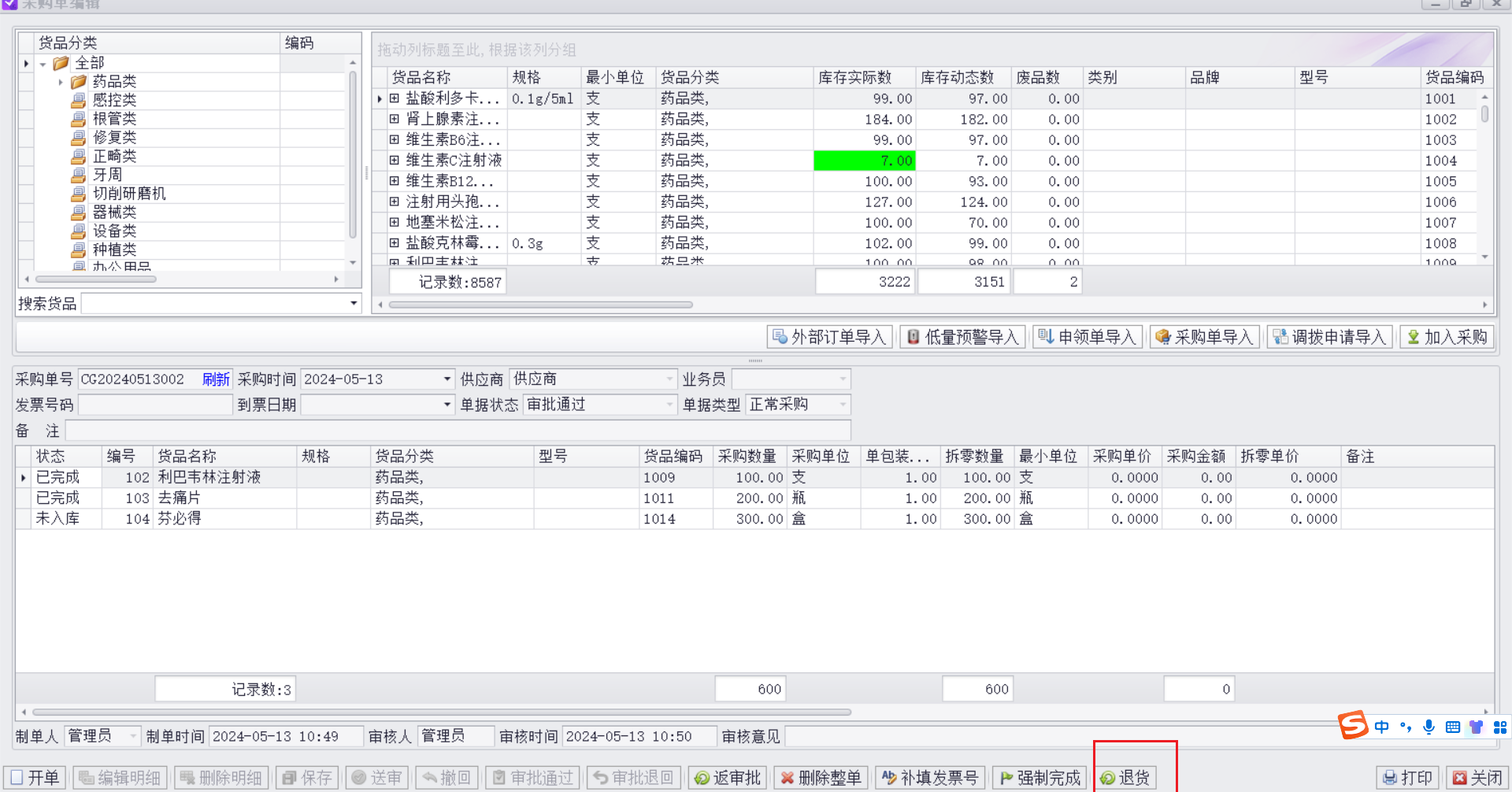Click the 外部订单导入 import button
The width and height of the screenshot is (1512, 792).
click(830, 337)
